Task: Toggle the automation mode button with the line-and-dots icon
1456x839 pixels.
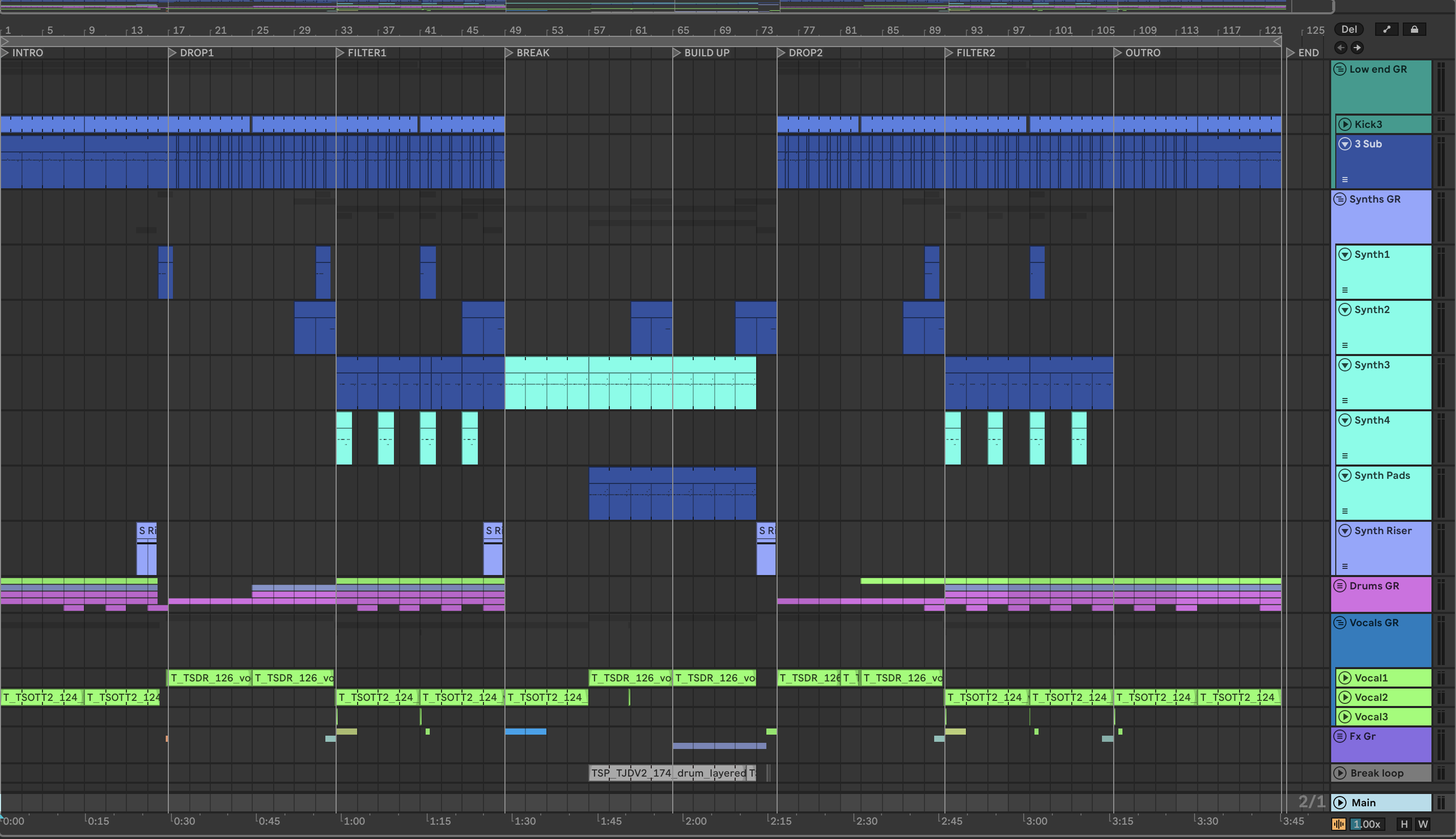Action: pyautogui.click(x=1387, y=29)
